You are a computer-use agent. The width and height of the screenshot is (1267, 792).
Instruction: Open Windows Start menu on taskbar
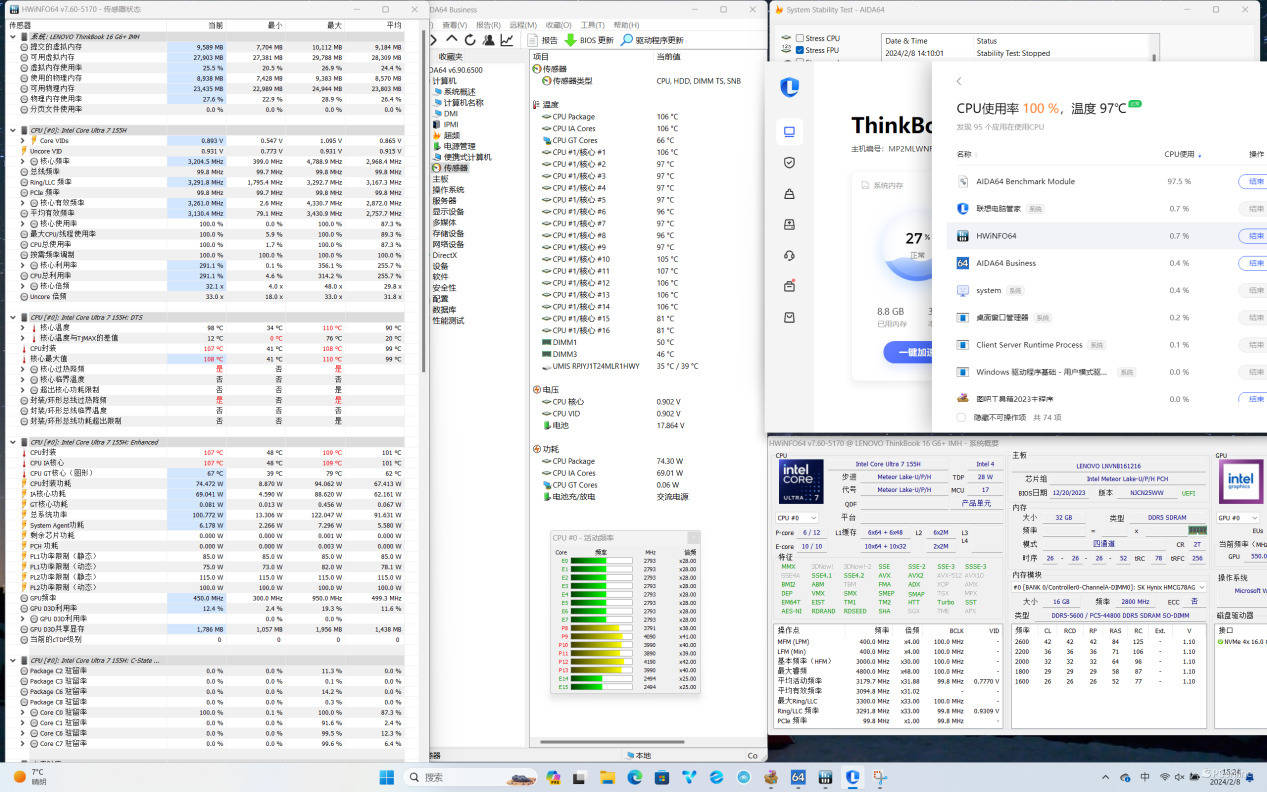(x=386, y=777)
